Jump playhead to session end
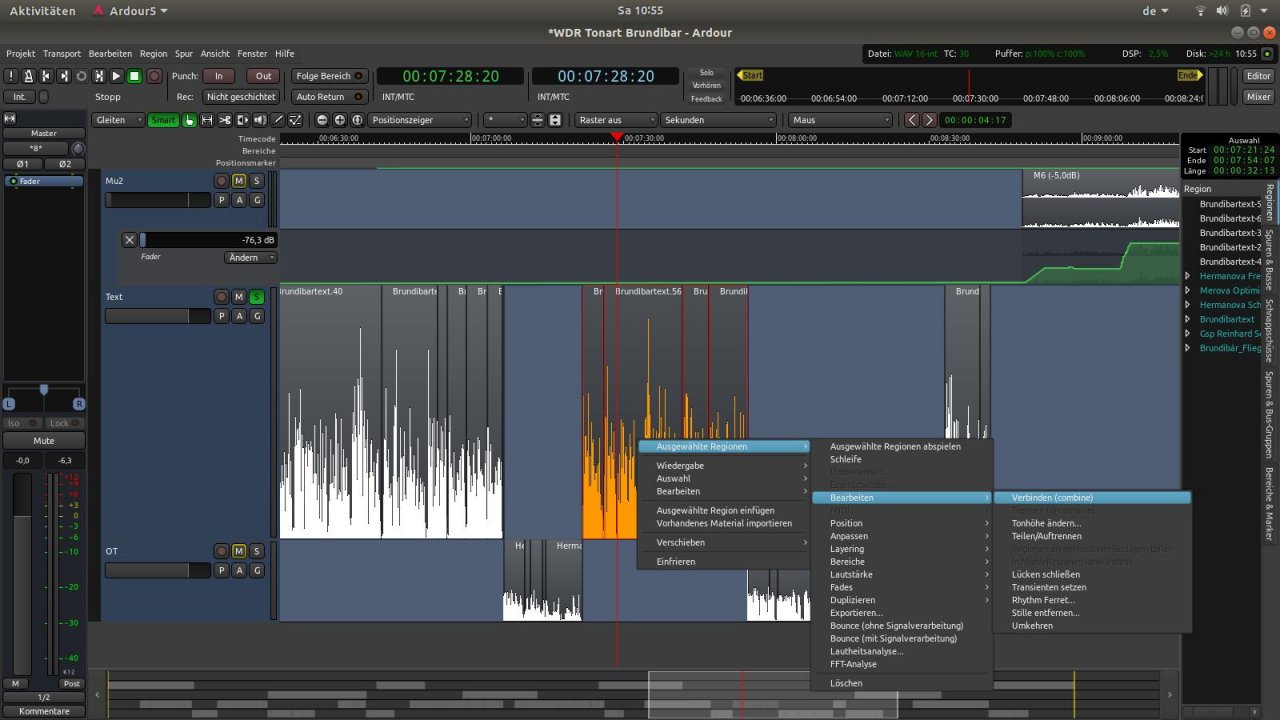The height and width of the screenshot is (720, 1280). (64, 76)
